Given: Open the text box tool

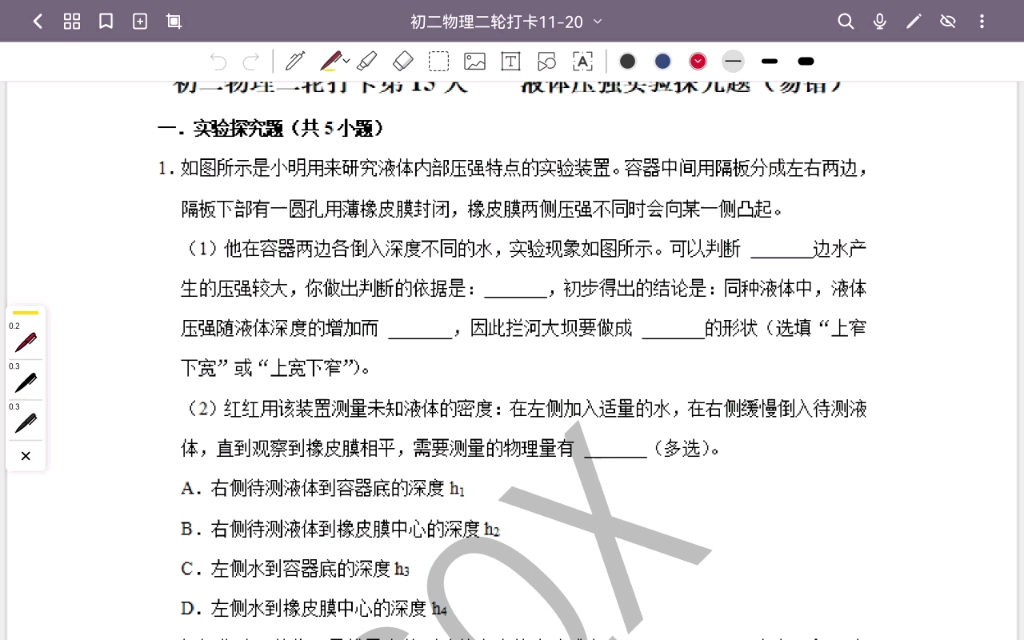Looking at the screenshot, I should [x=510, y=61].
